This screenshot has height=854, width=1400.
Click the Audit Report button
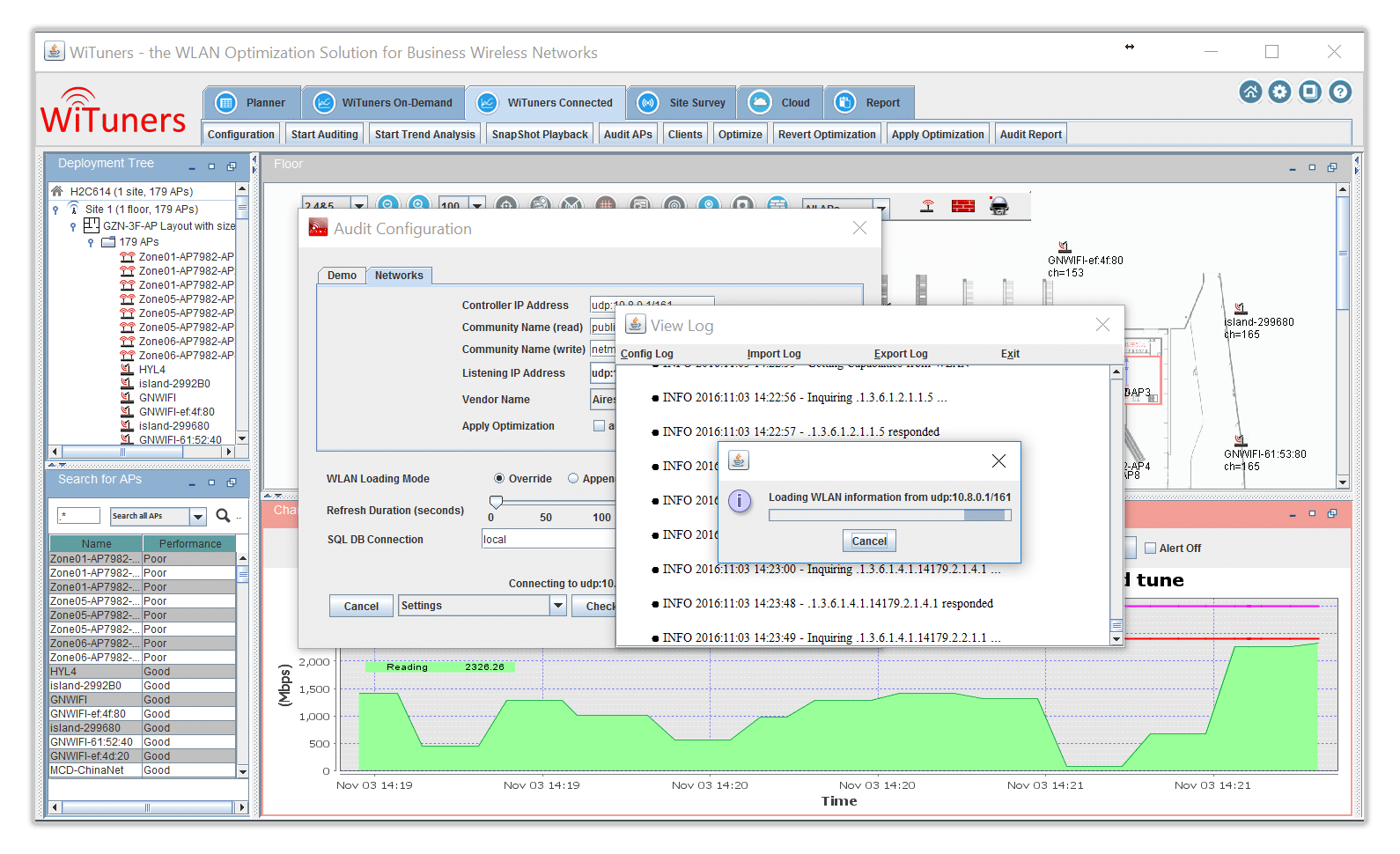(x=1030, y=135)
